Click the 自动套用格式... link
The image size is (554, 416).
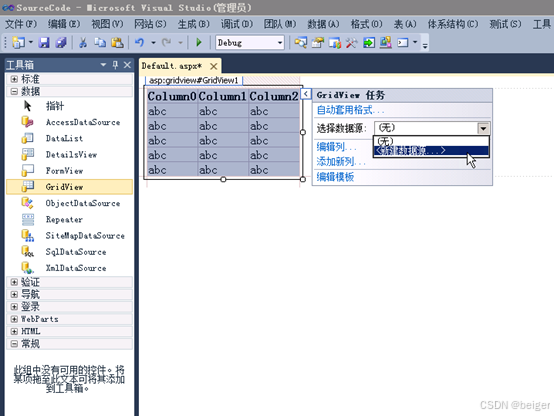[x=350, y=110]
